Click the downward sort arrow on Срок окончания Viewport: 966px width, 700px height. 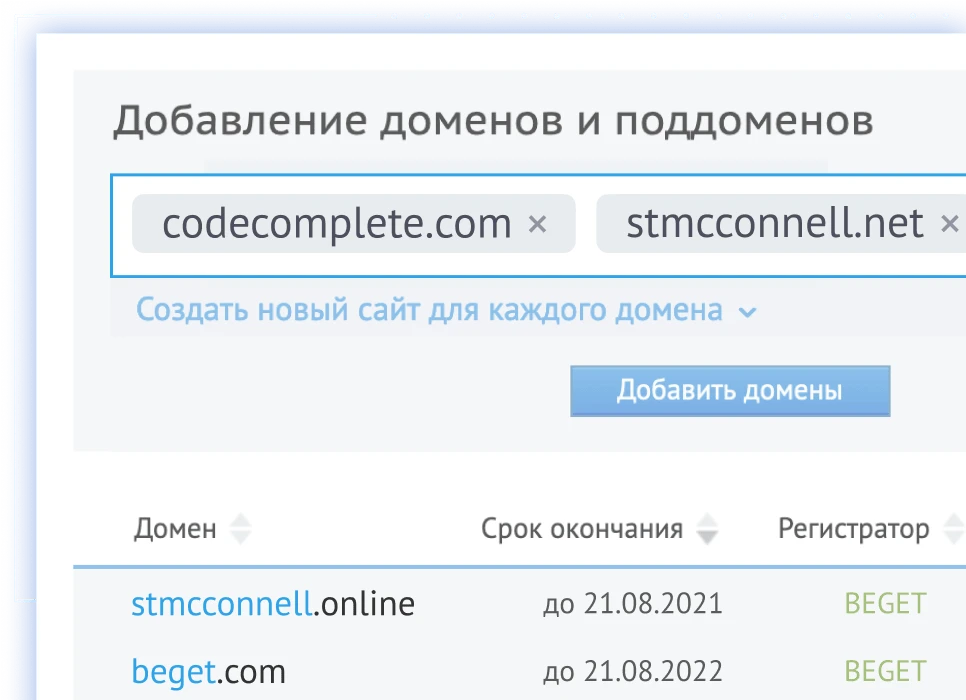click(707, 535)
